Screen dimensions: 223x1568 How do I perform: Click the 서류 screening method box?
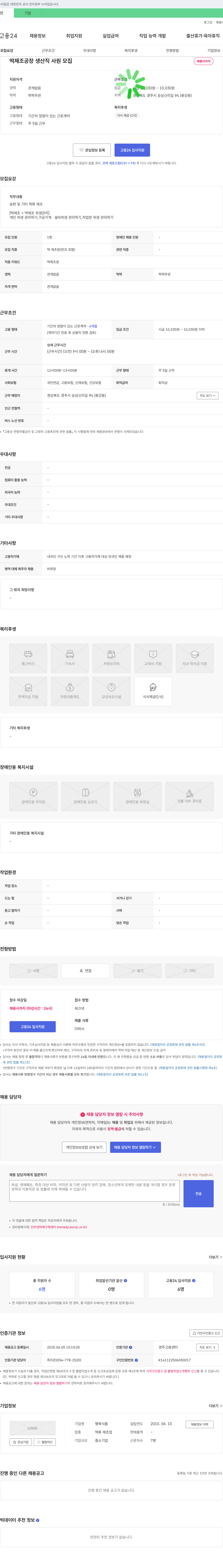(33, 971)
